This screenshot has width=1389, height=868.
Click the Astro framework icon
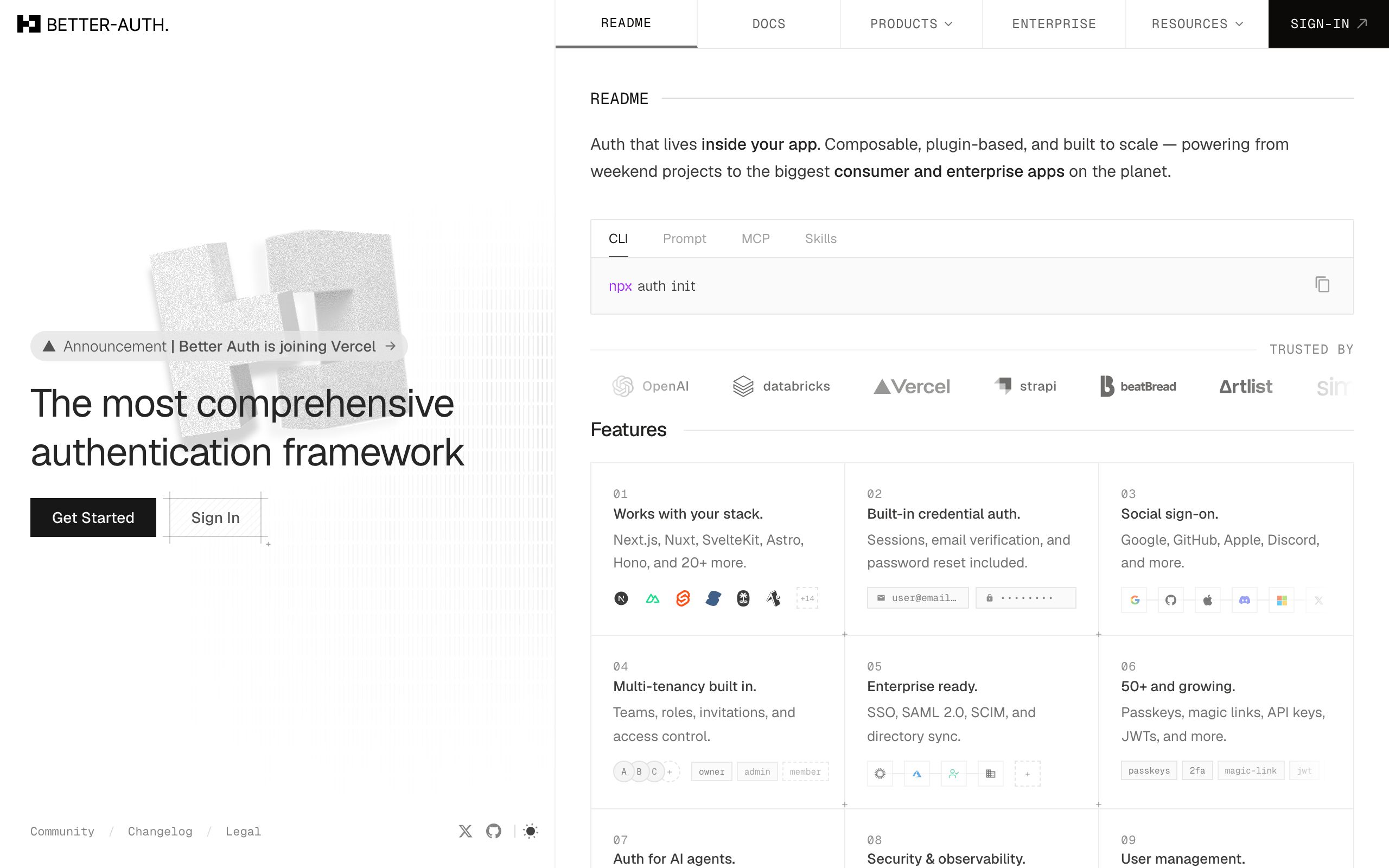click(774, 599)
